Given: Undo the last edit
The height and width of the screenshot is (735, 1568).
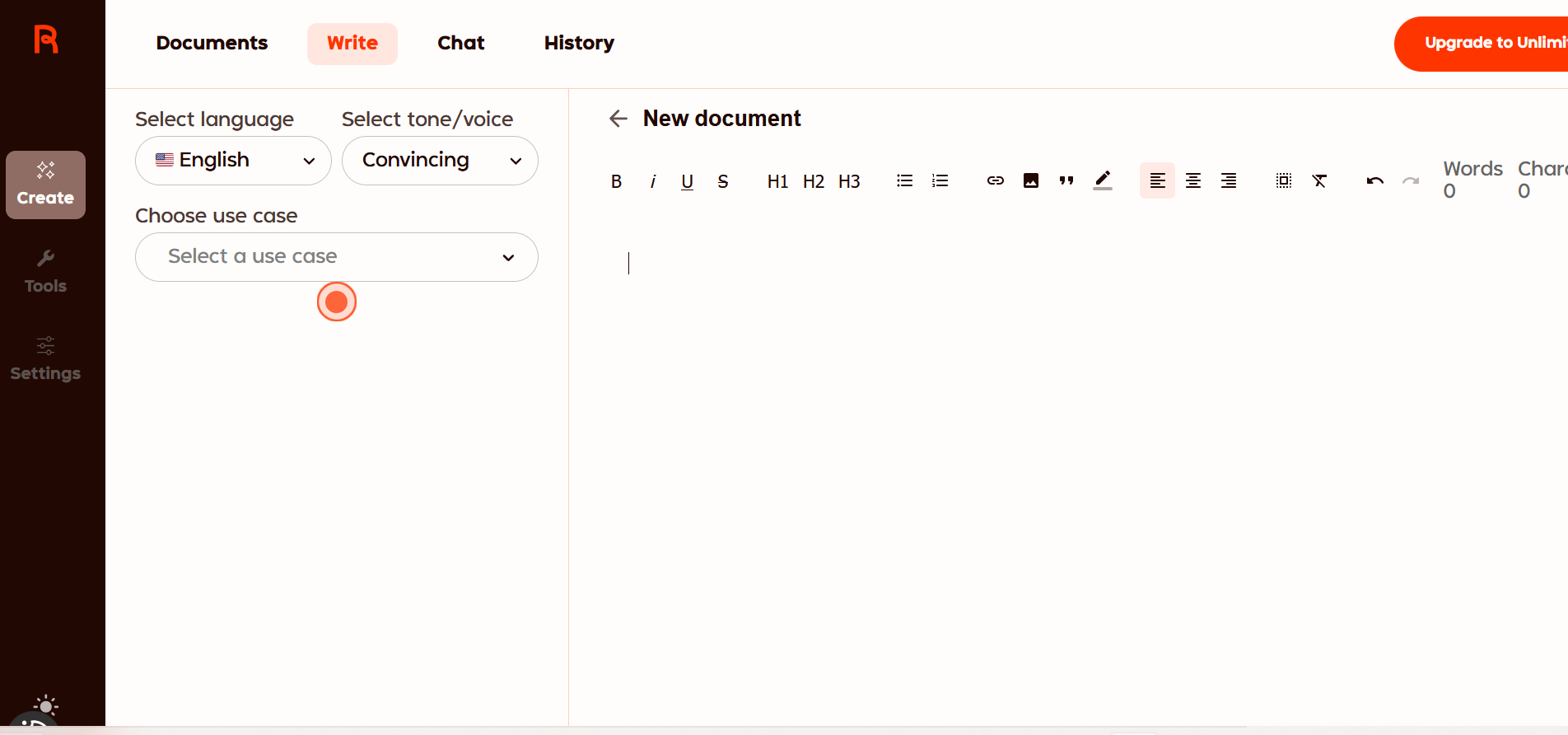Looking at the screenshot, I should pos(1374,180).
